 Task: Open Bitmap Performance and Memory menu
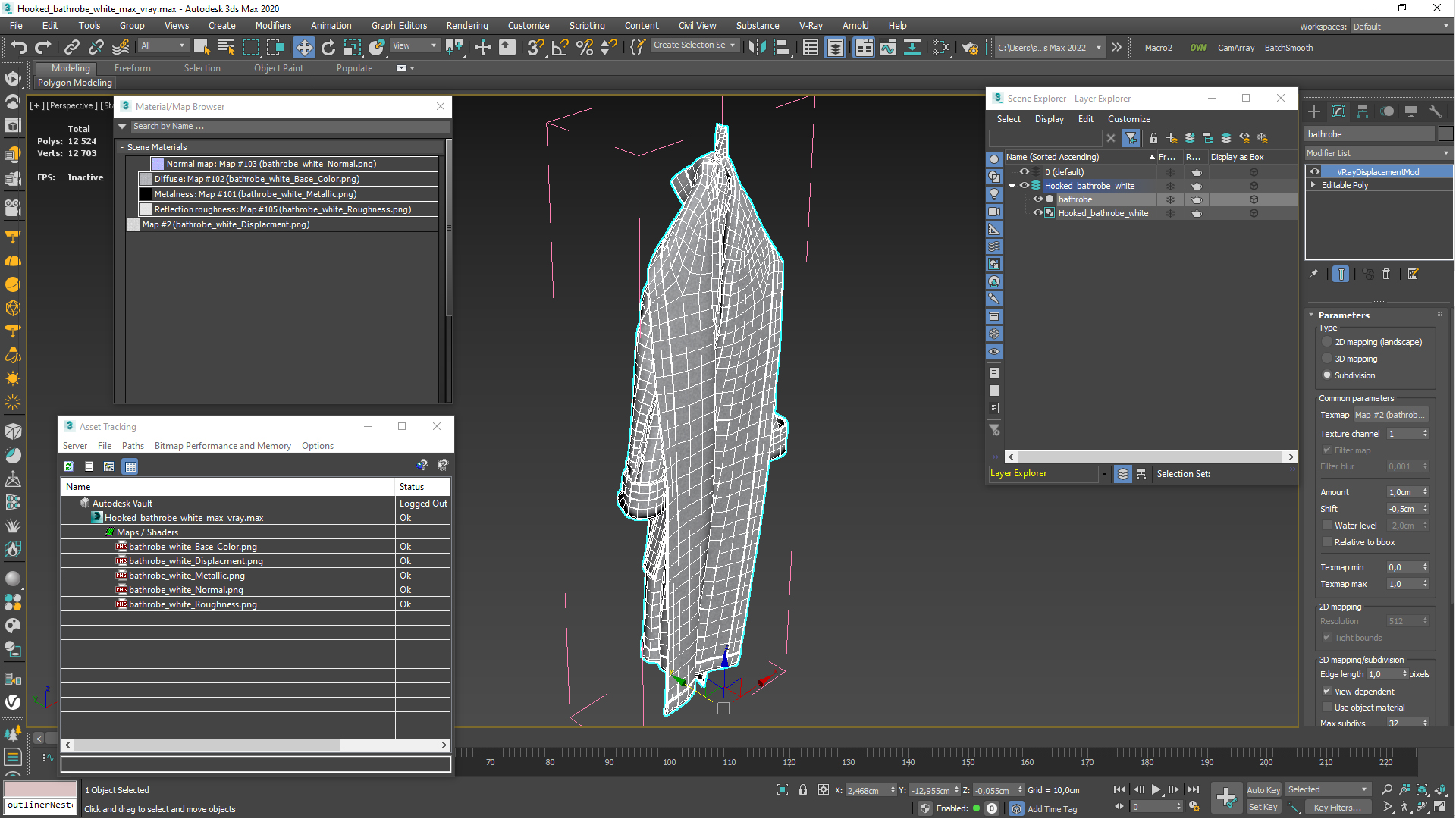(222, 446)
